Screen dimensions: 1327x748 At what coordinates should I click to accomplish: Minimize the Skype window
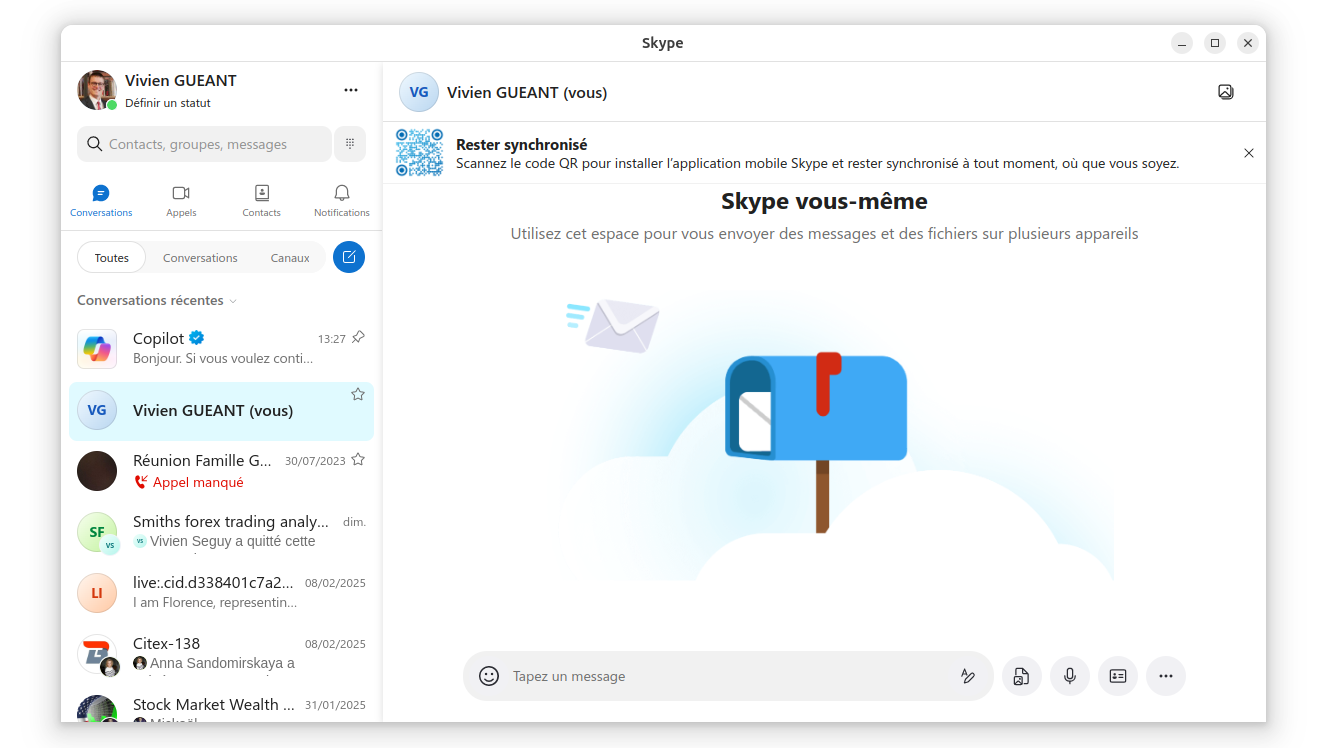click(1182, 43)
